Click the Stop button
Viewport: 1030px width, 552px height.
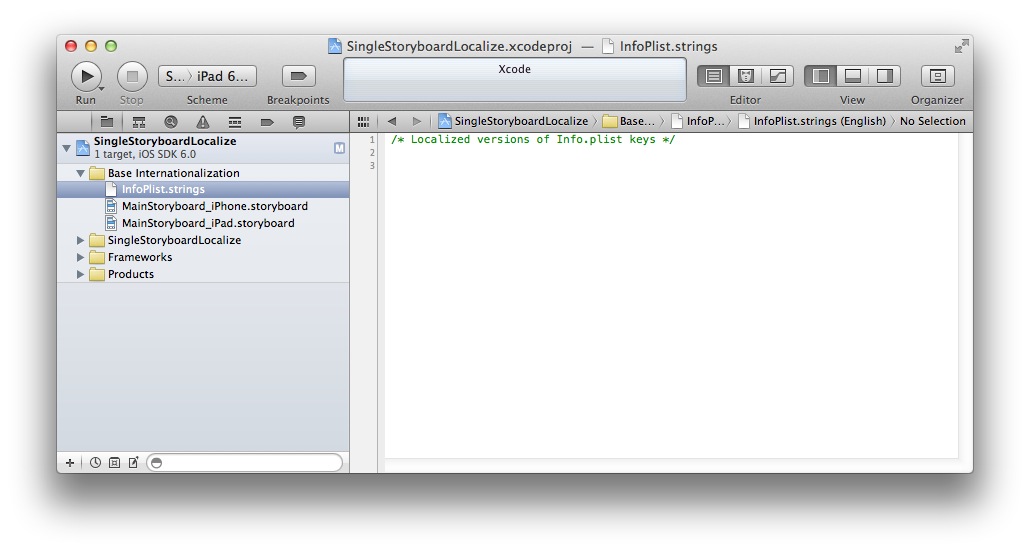coord(132,77)
